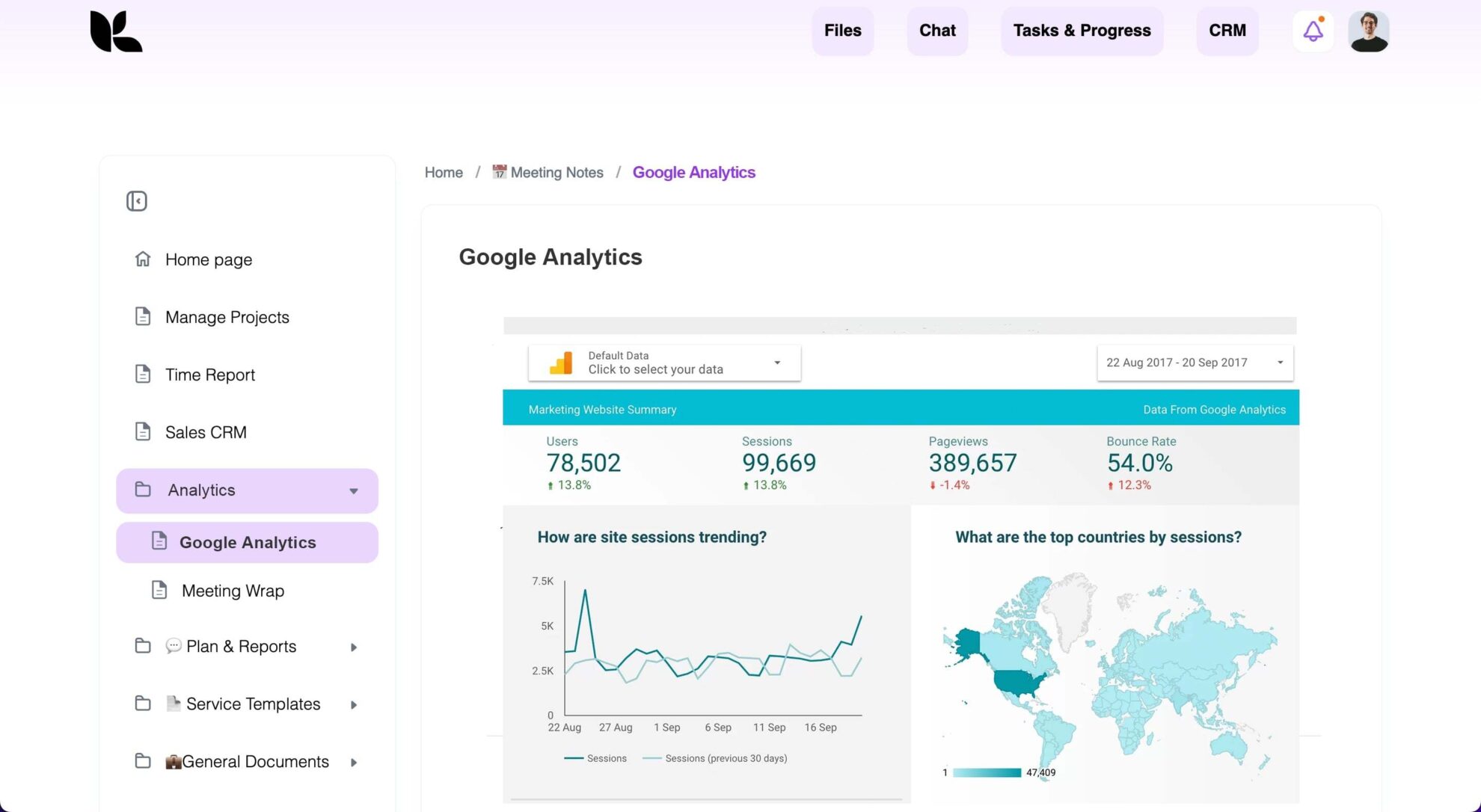Screen dimensions: 1481x812
Task: Click the Analytics folder icon
Action: click(x=143, y=489)
